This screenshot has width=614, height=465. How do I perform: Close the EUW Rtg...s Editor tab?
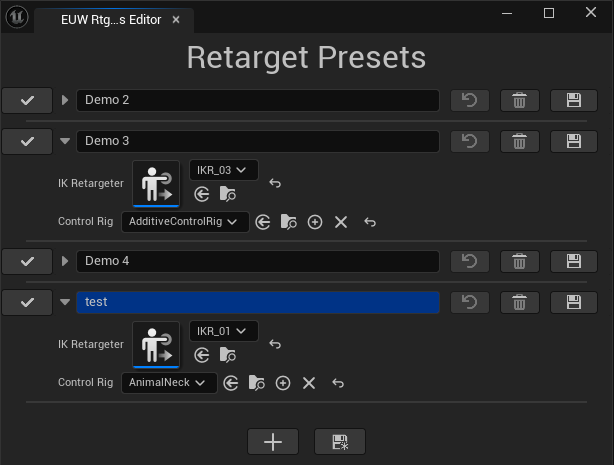[x=176, y=20]
